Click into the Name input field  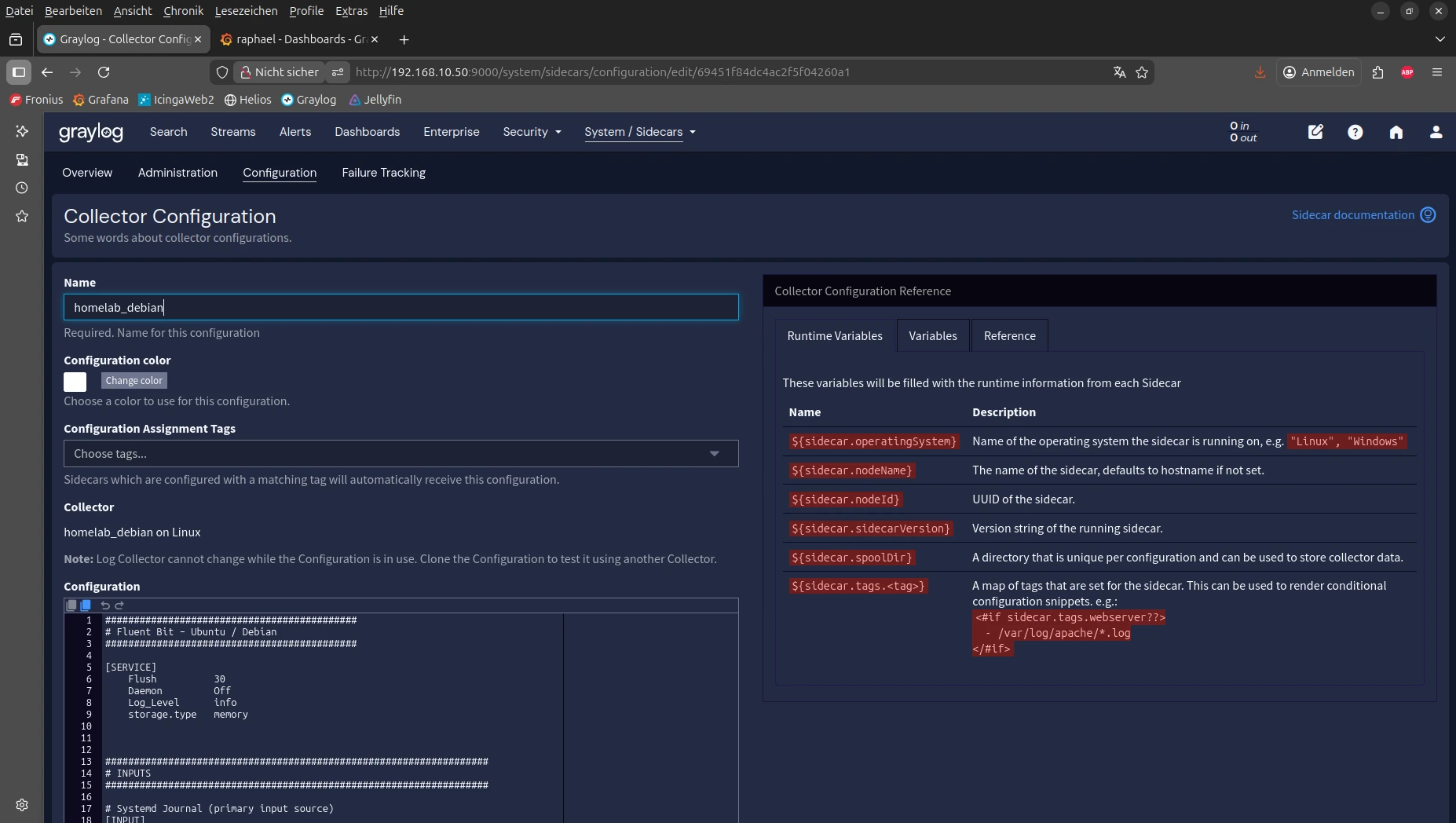click(401, 307)
